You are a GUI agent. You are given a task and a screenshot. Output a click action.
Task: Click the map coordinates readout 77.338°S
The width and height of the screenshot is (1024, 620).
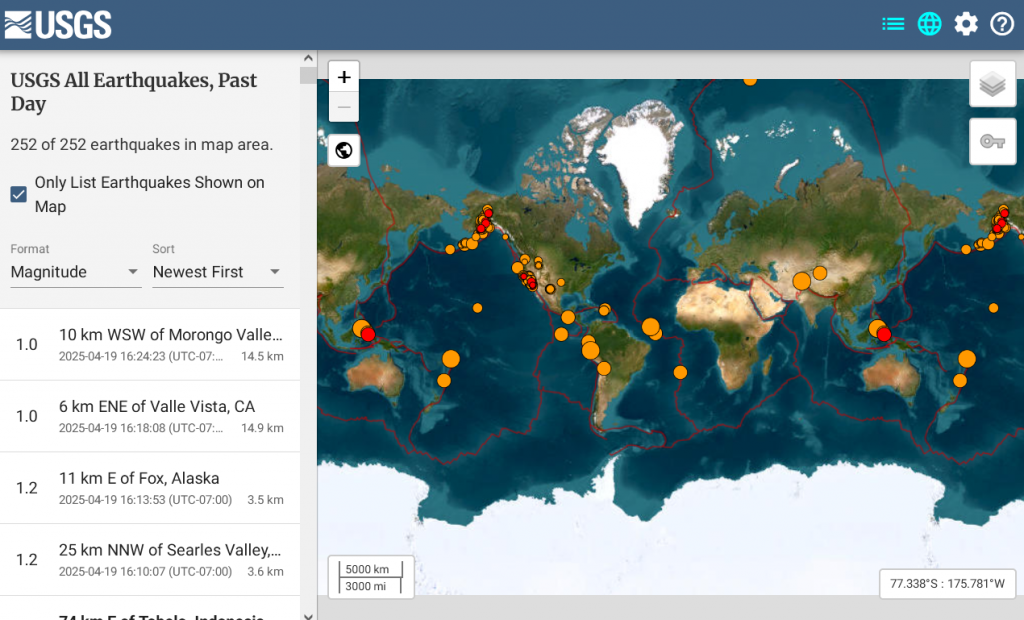[947, 583]
